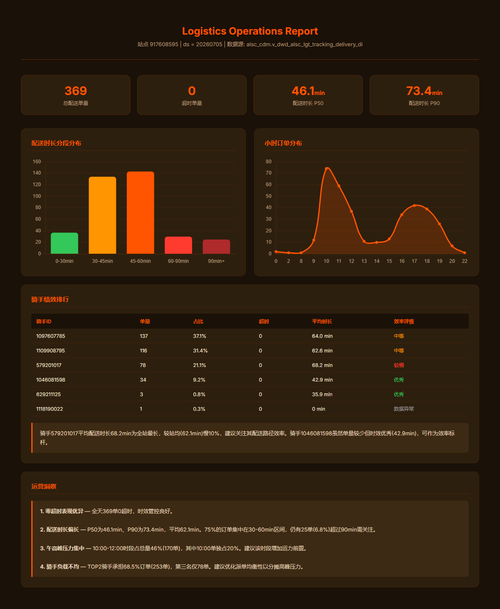Click the 64.0 min average duration cell
This screenshot has height=609, width=500.
(x=322, y=336)
